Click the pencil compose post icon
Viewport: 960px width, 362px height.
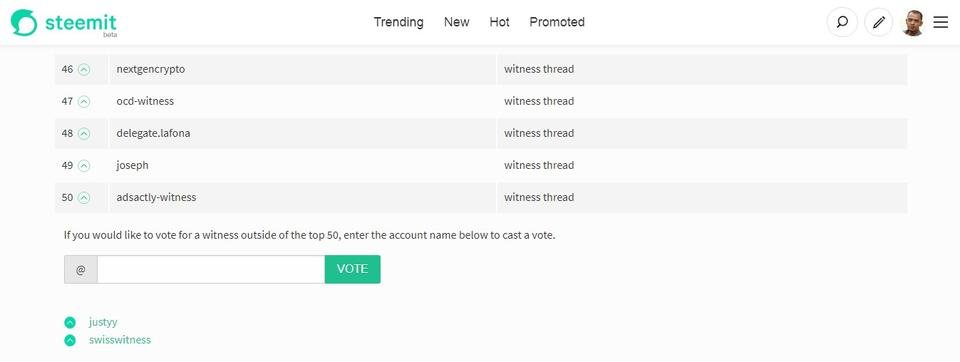point(879,23)
